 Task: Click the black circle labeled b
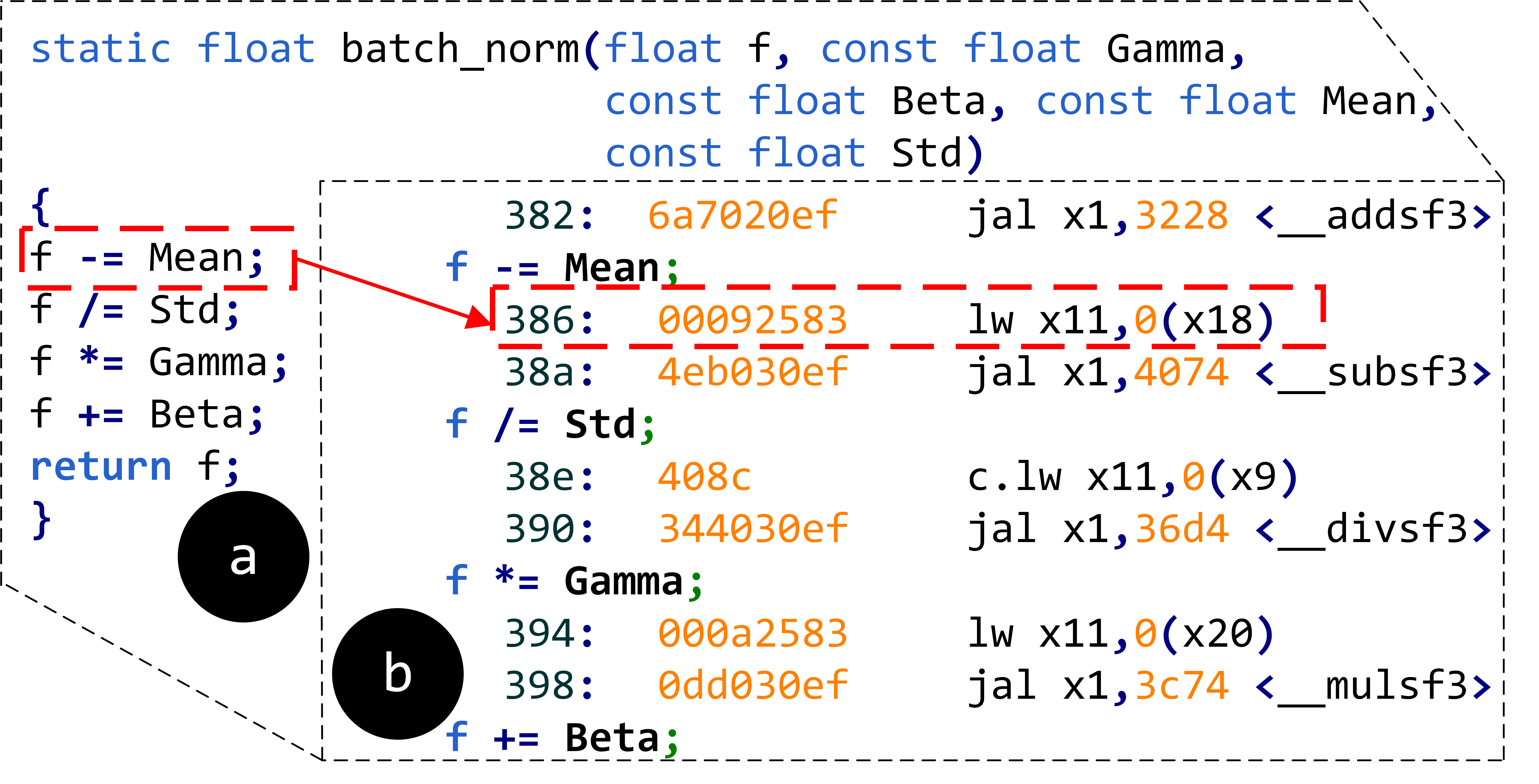[397, 673]
